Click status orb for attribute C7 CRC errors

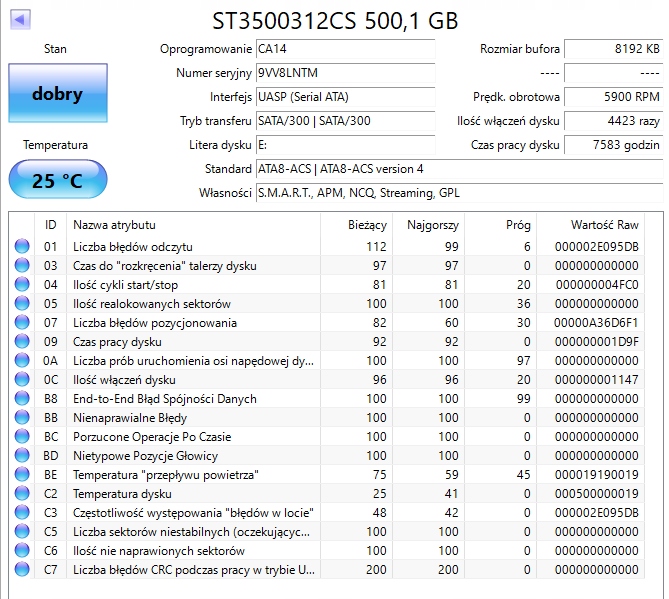[x=22, y=570]
